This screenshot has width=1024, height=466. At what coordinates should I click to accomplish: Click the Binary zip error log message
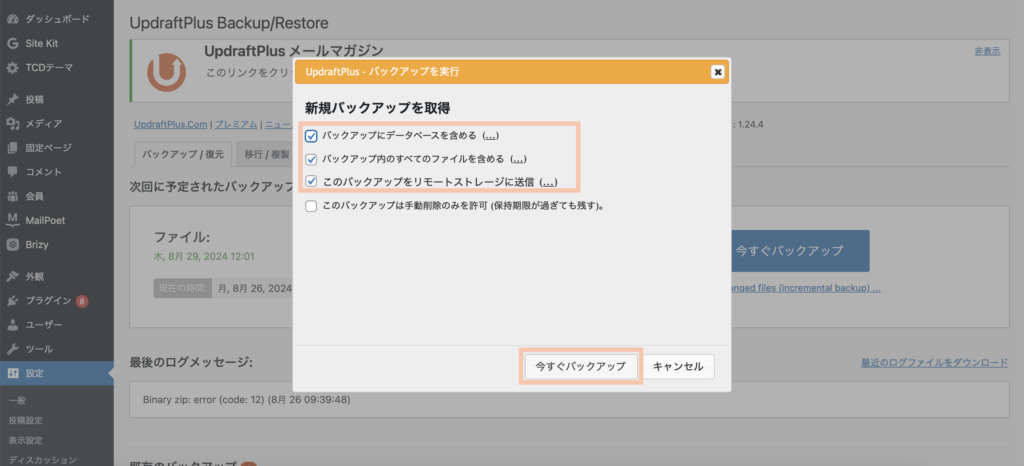(x=247, y=400)
